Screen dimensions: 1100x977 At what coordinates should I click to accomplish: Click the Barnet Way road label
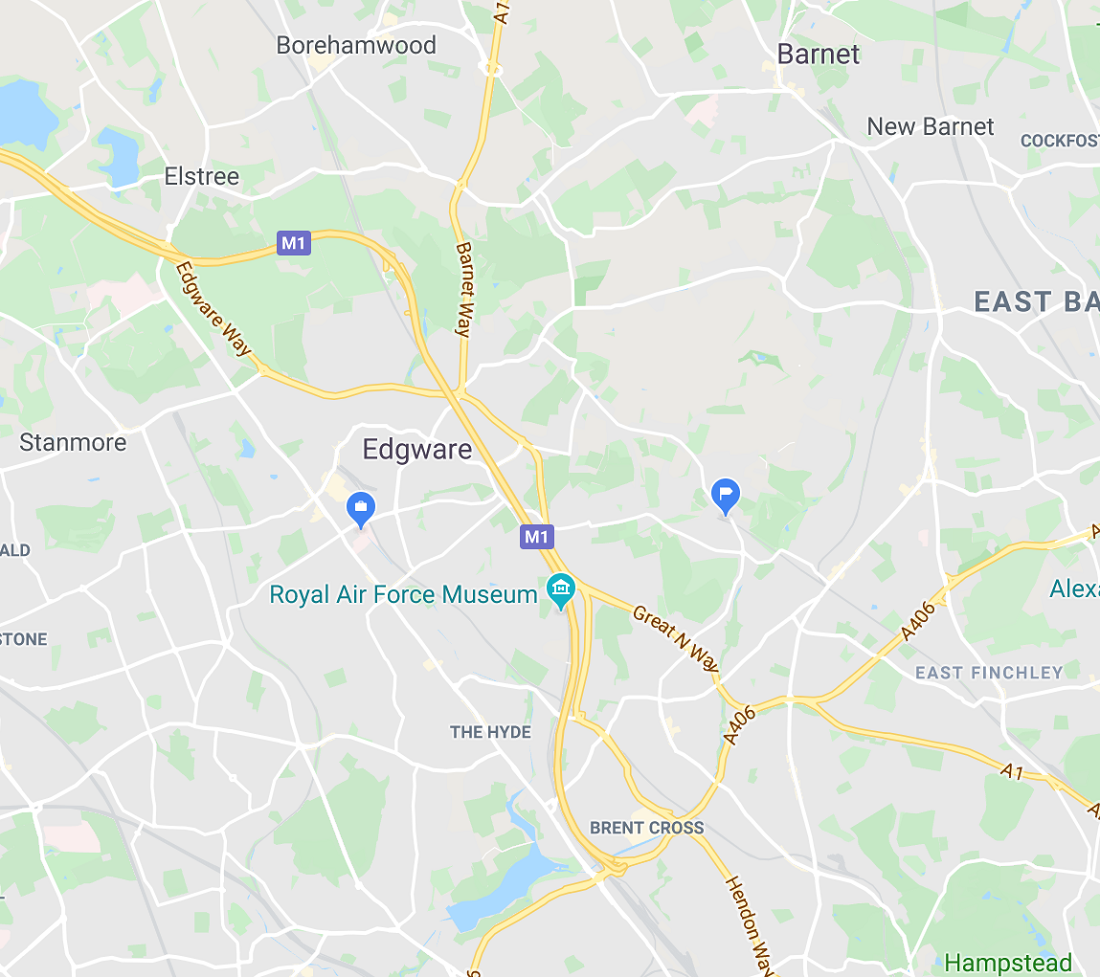[464, 290]
